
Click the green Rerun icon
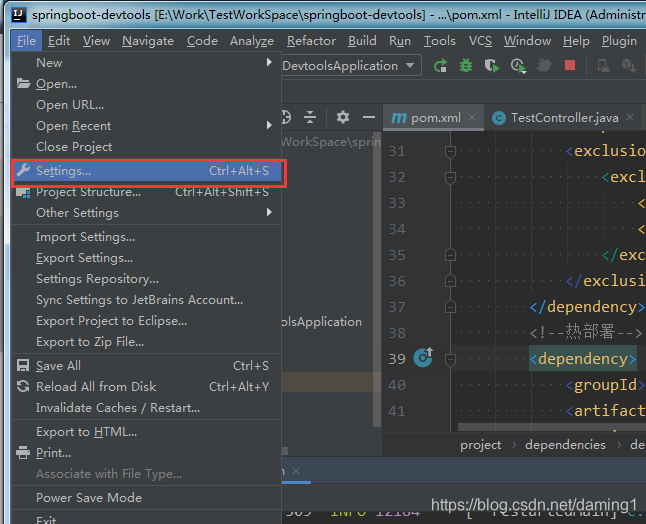pos(440,66)
